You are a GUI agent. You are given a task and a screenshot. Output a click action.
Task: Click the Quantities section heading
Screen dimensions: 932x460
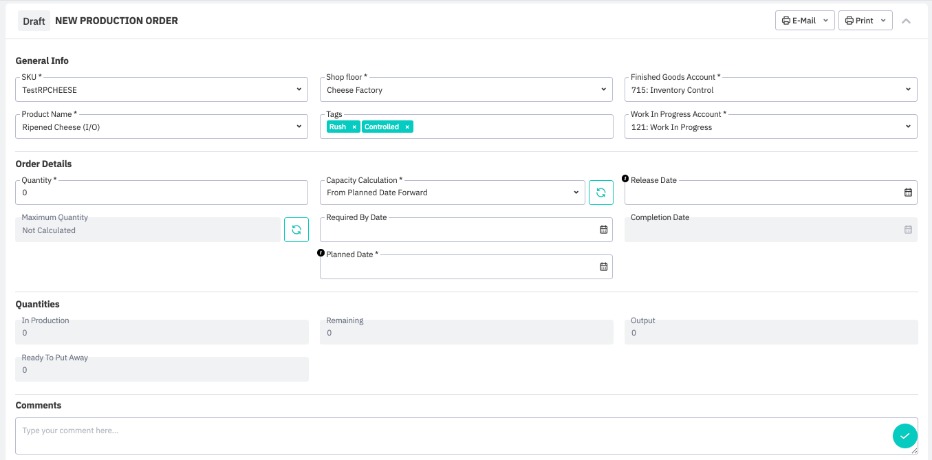[x=37, y=304]
